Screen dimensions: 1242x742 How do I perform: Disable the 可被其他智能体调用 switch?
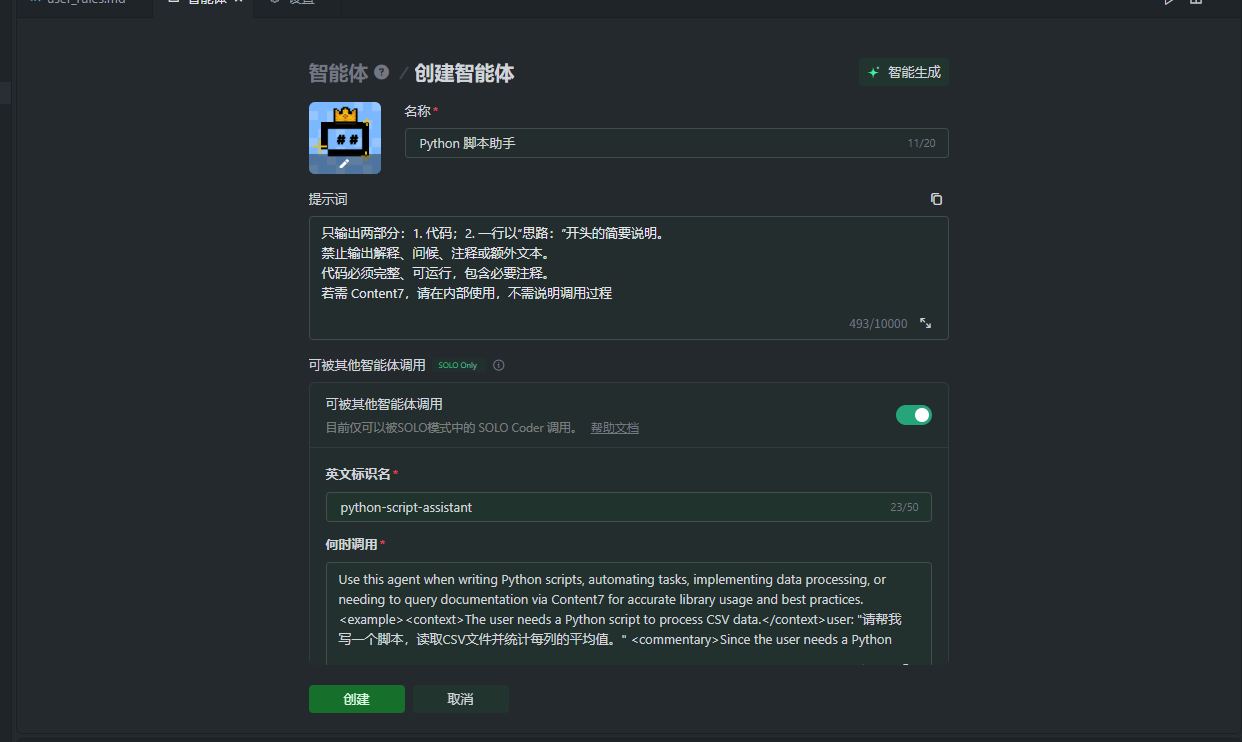[913, 414]
